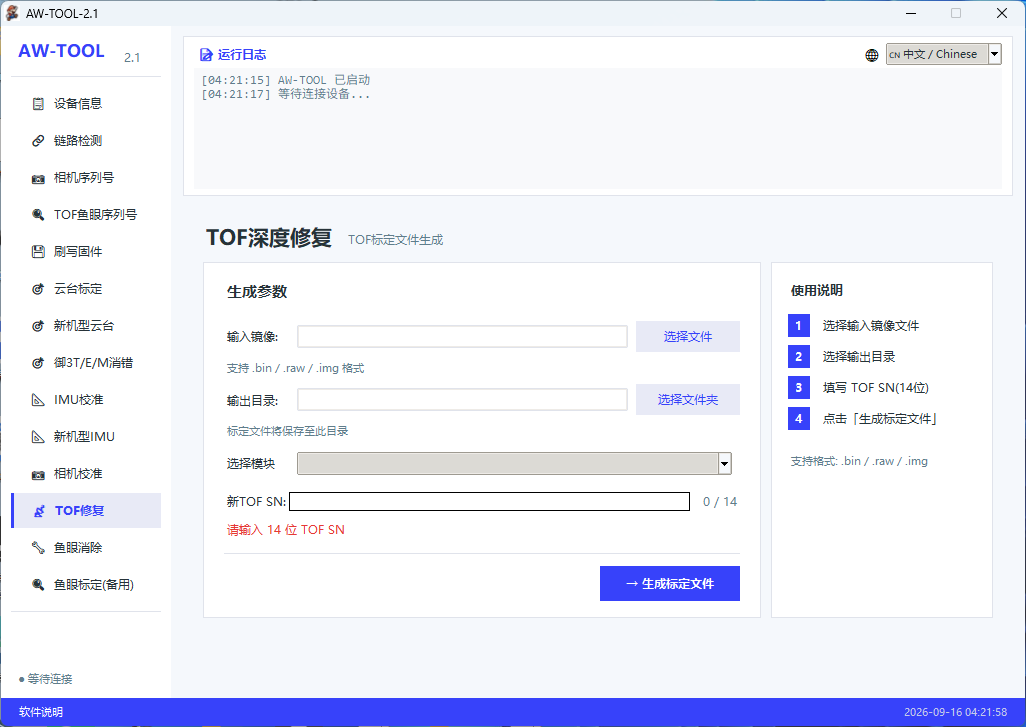Click the instruction step "选择输出目录"
This screenshot has width=1026, height=727.
858,357
